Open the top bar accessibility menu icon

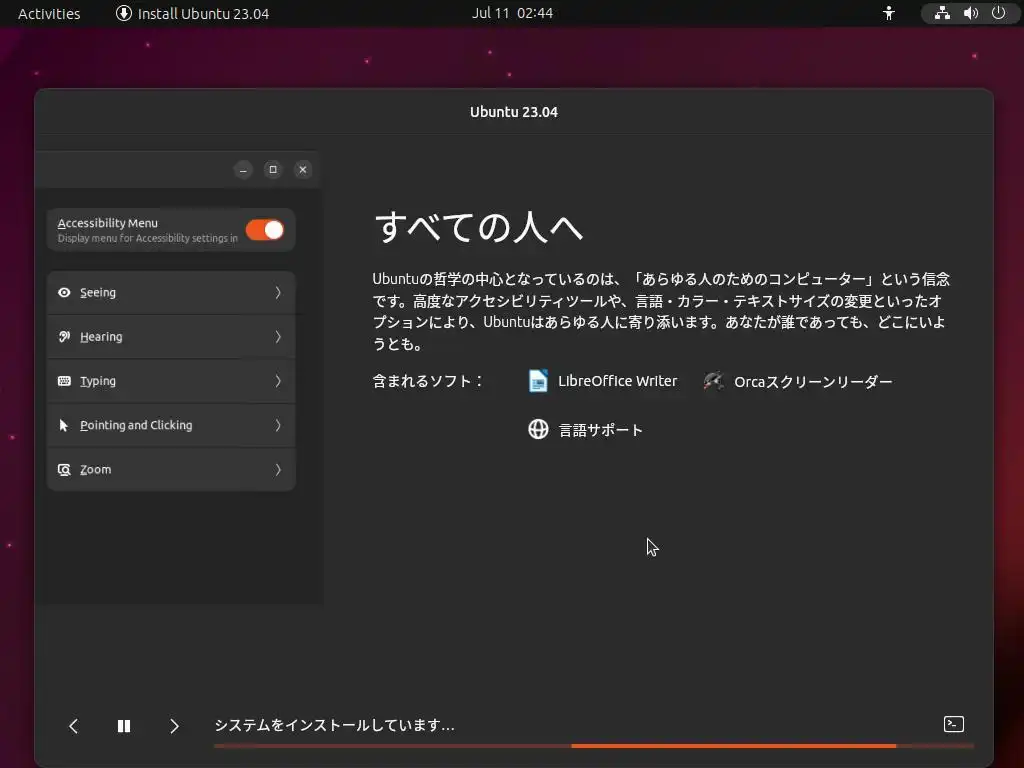click(889, 13)
